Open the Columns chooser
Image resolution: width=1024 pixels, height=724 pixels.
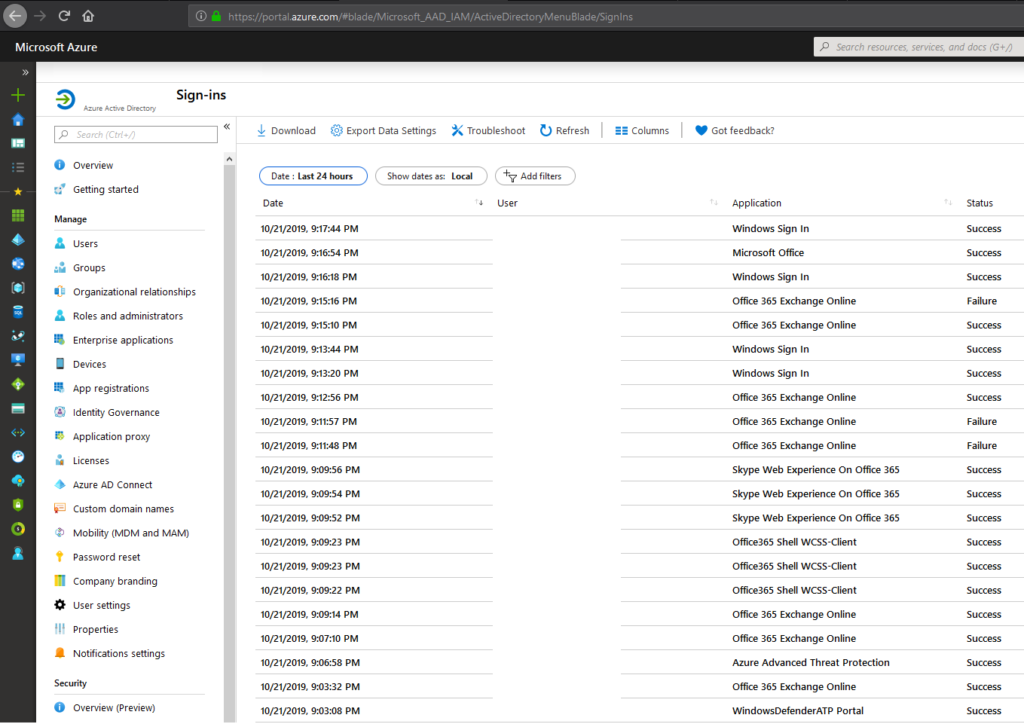tap(642, 131)
